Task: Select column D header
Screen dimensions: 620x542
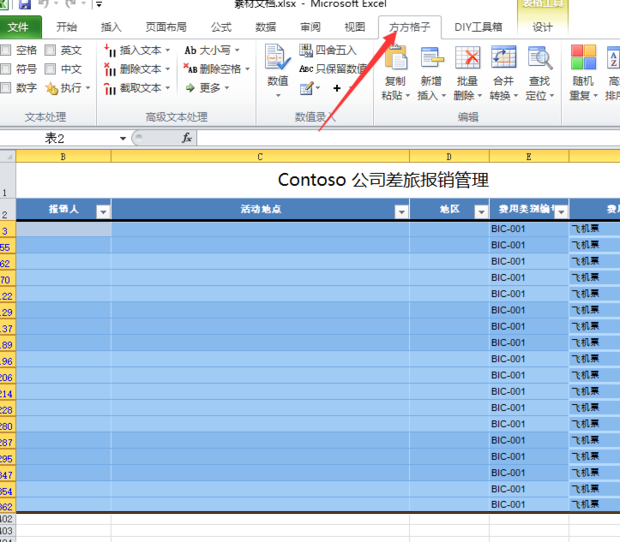Action: 449,157
